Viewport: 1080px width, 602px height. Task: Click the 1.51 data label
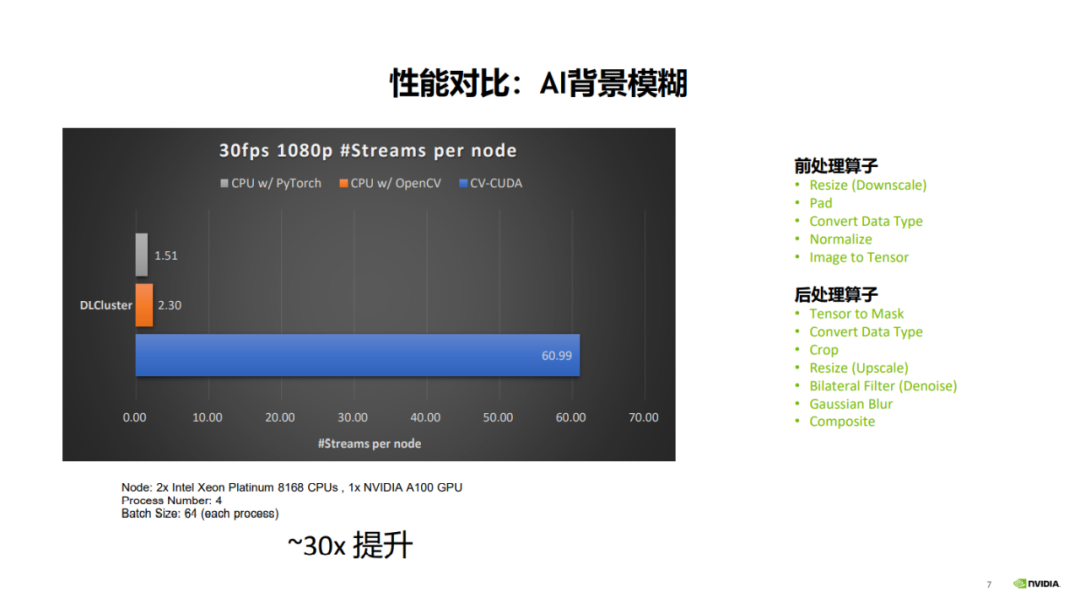(x=166, y=256)
